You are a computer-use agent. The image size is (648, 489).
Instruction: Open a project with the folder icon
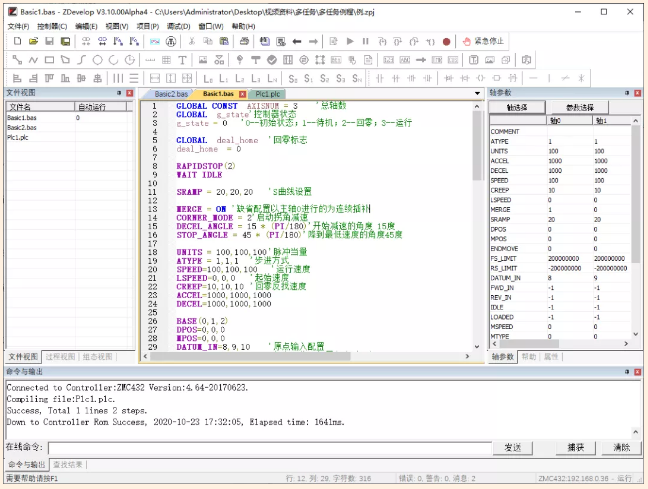[33, 41]
